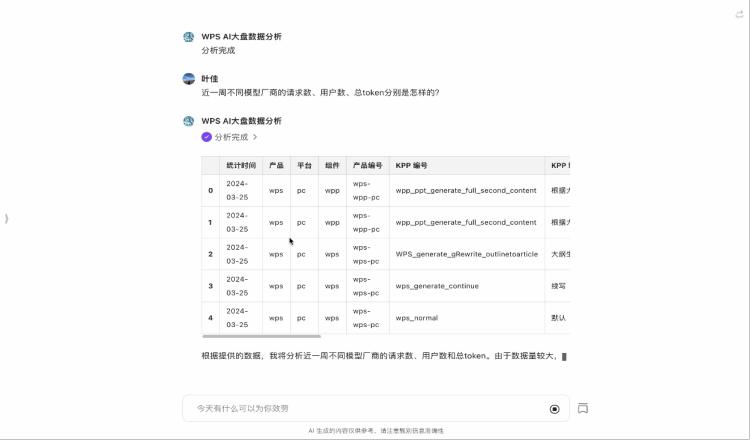The height and width of the screenshot is (440, 750).
Task: Click the WPS_generate_gRewrite_outlinetoarticle cell
Action: (466, 254)
